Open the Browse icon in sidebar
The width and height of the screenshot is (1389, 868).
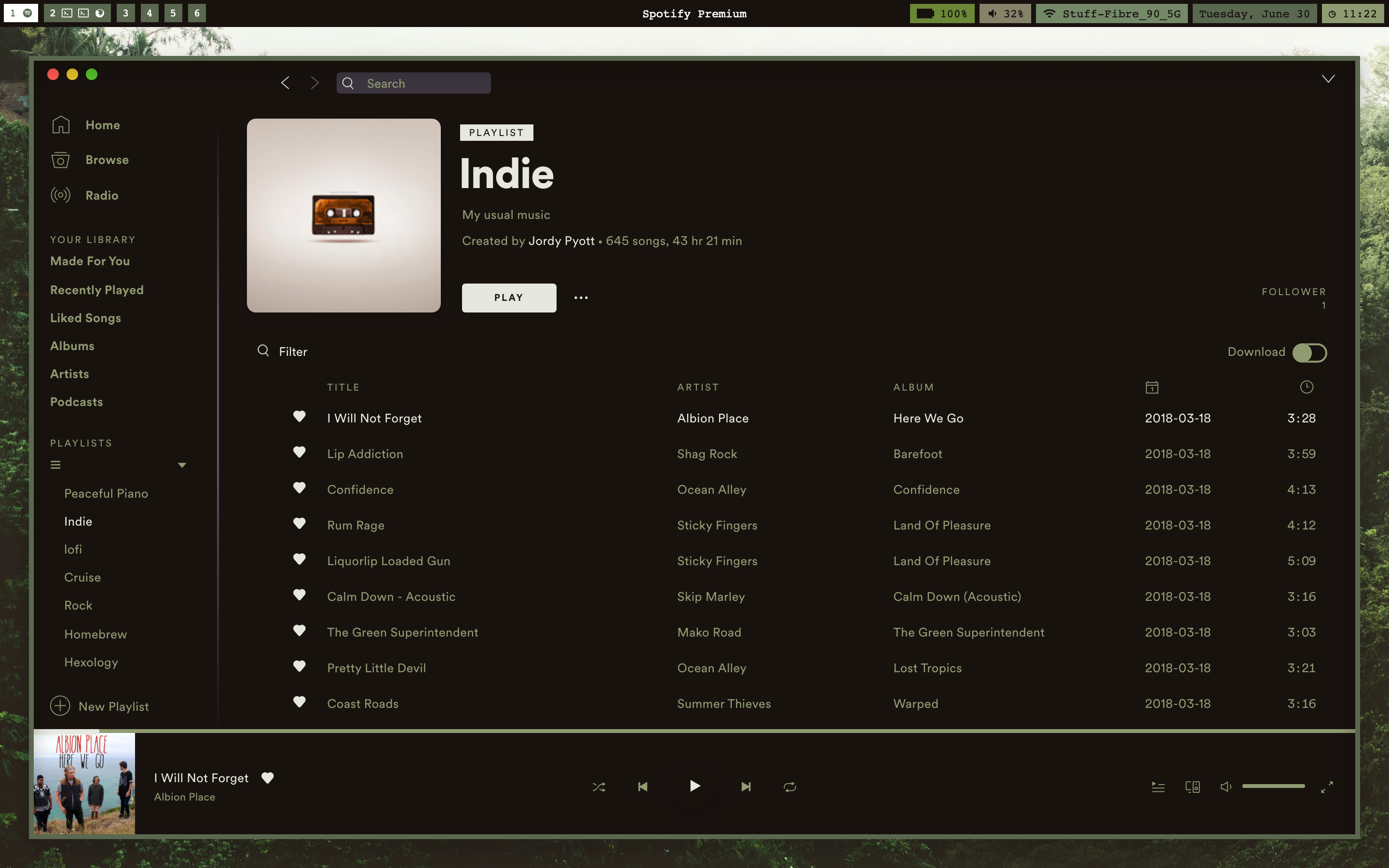60,160
